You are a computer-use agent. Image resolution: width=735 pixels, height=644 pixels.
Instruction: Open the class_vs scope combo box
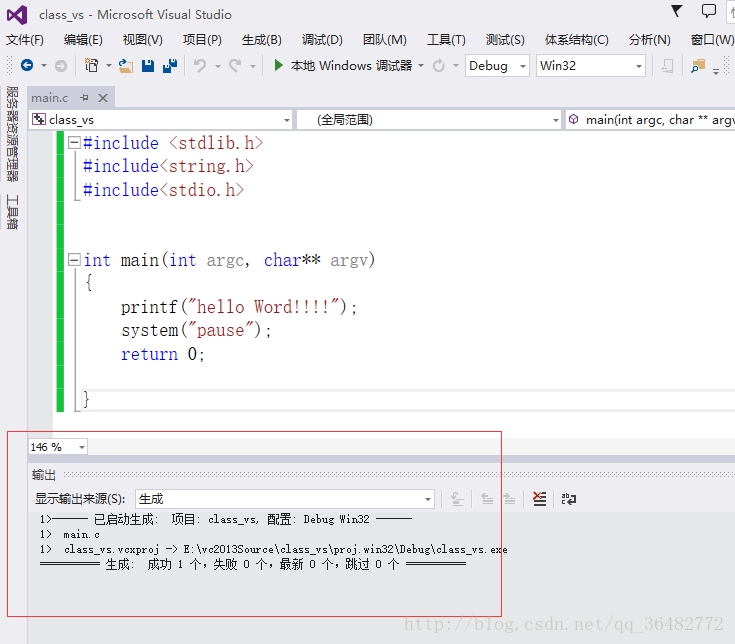(x=160, y=120)
